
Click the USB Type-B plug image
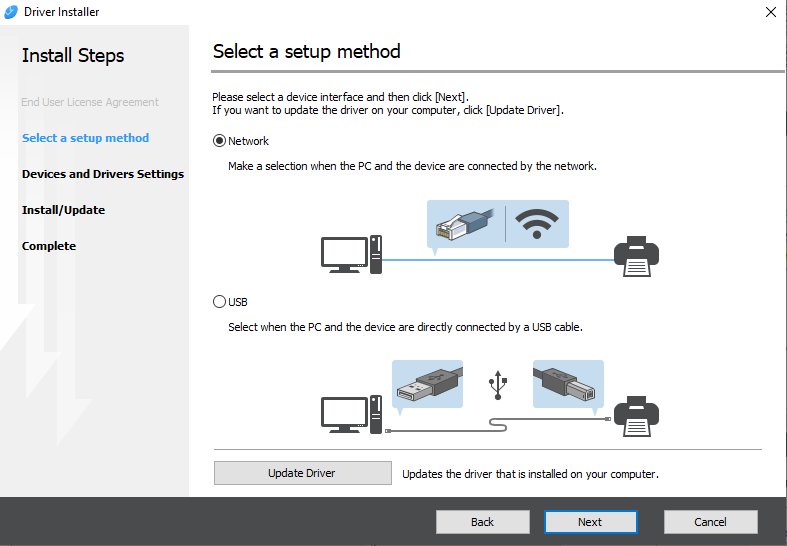pos(568,385)
